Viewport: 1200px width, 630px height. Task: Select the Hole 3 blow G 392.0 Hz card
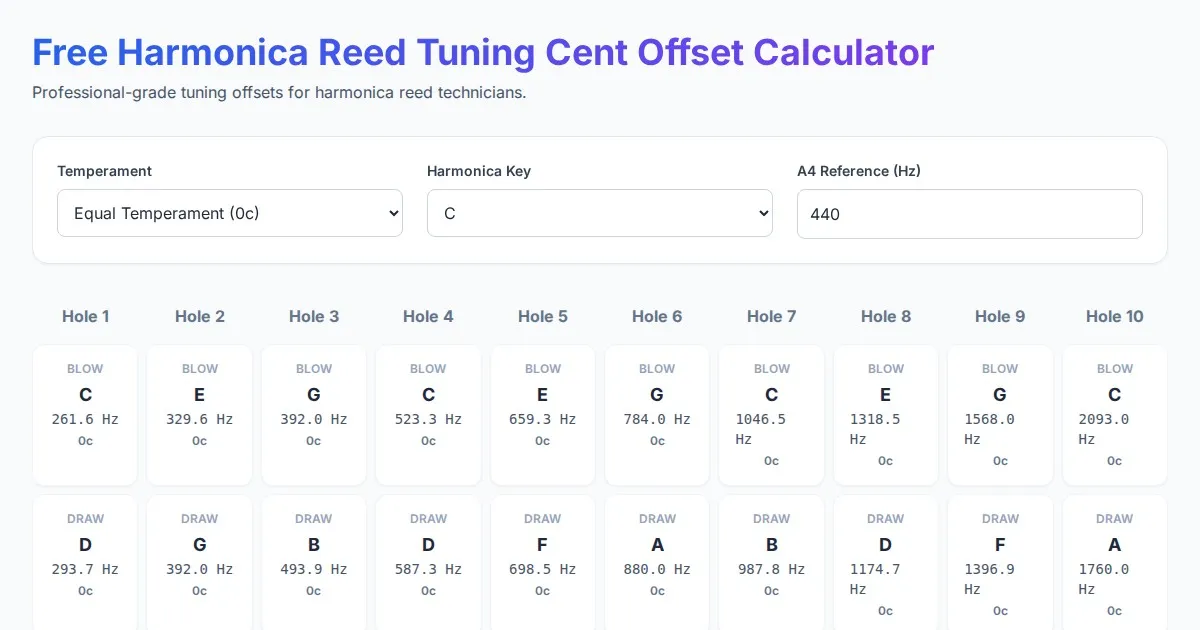314,414
